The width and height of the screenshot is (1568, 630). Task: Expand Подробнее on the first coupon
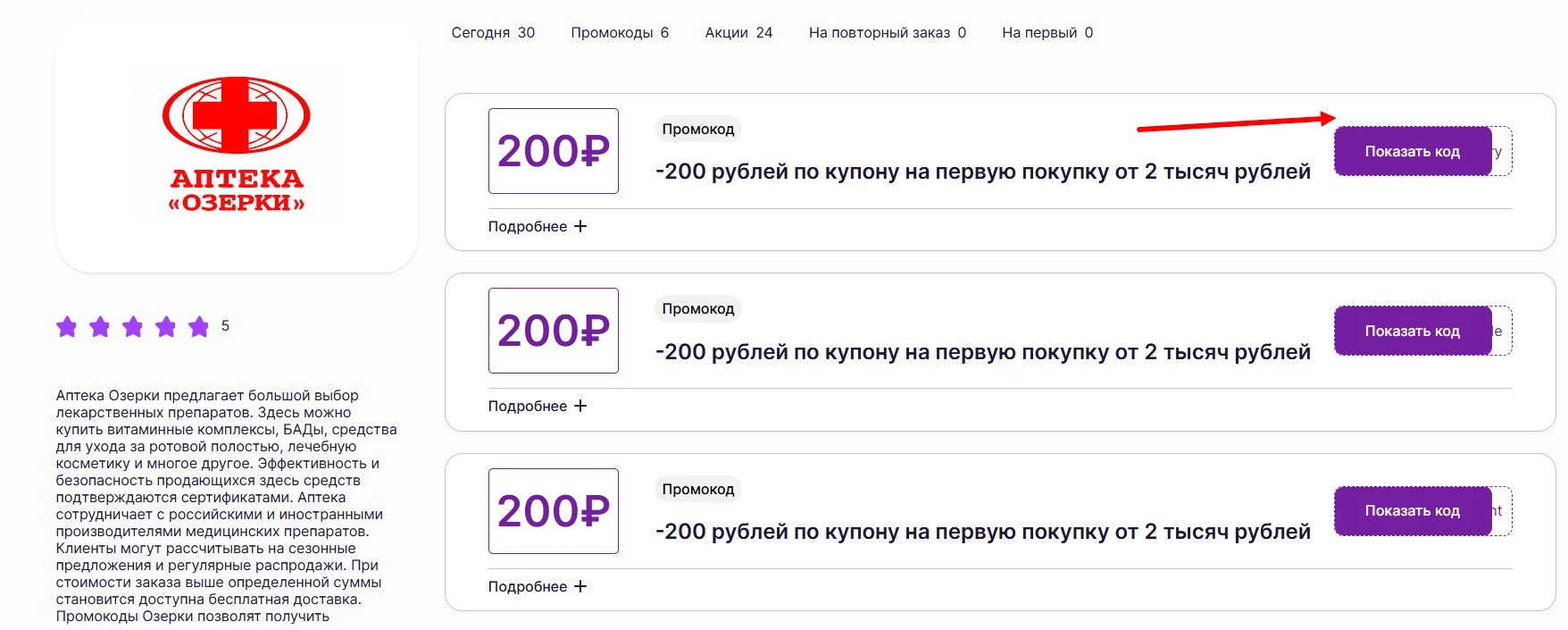pos(536,226)
